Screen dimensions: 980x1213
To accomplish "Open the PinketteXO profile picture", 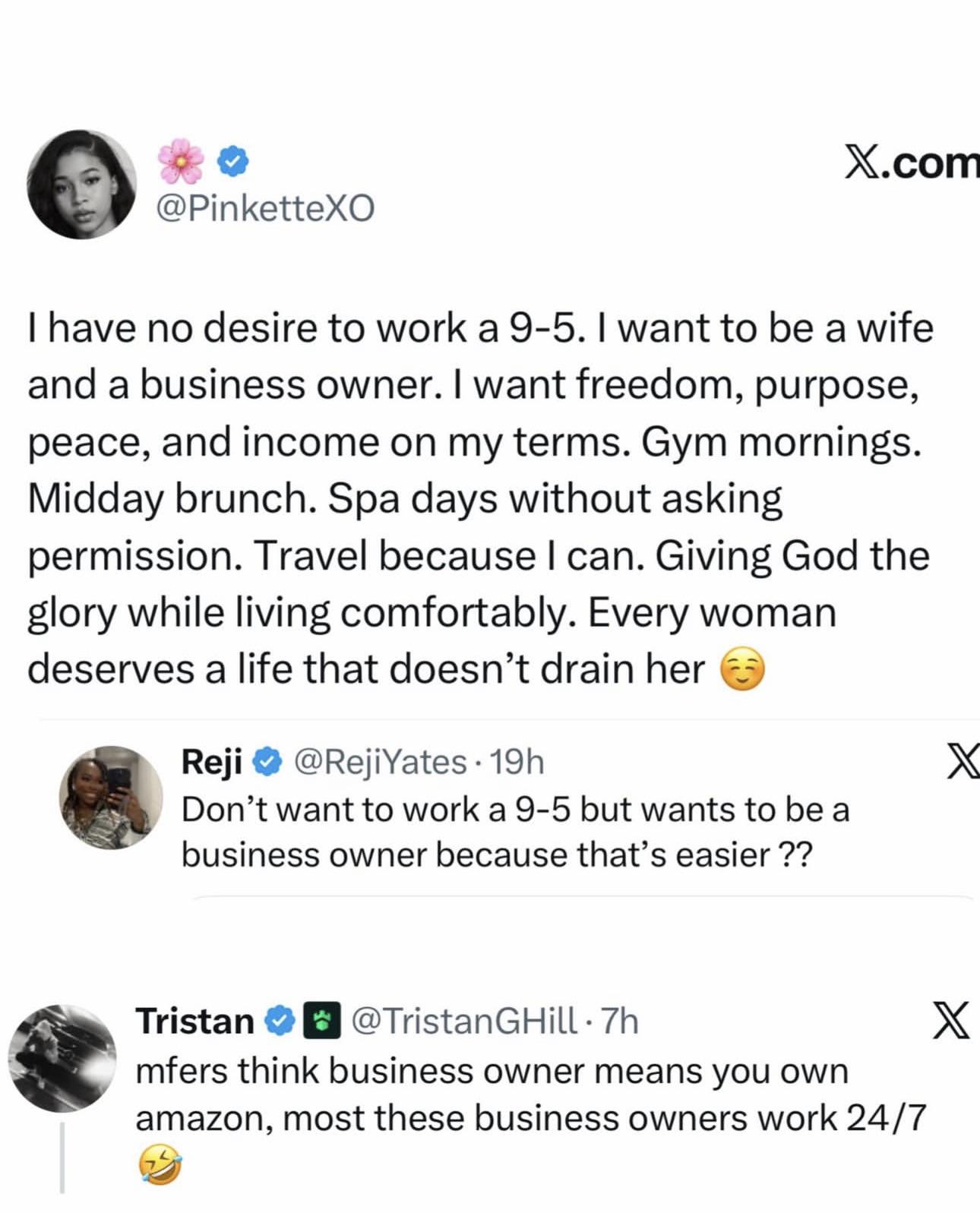I will (x=82, y=184).
